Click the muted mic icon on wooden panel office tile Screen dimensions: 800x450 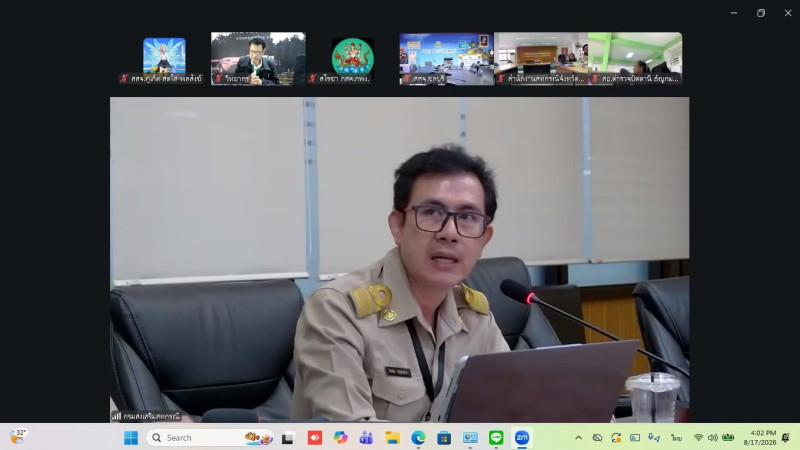point(501,79)
